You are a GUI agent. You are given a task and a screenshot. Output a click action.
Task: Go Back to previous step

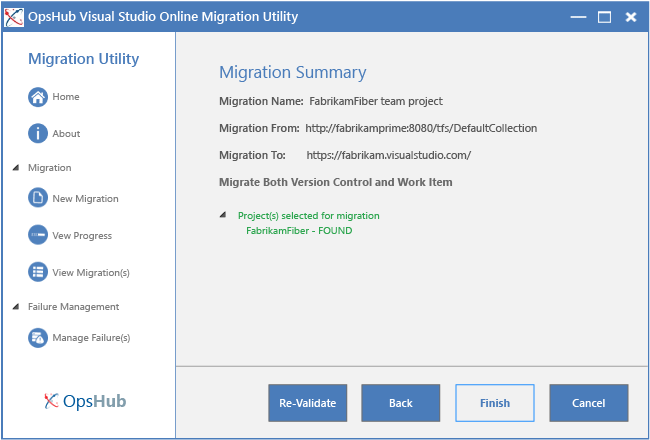(x=400, y=403)
